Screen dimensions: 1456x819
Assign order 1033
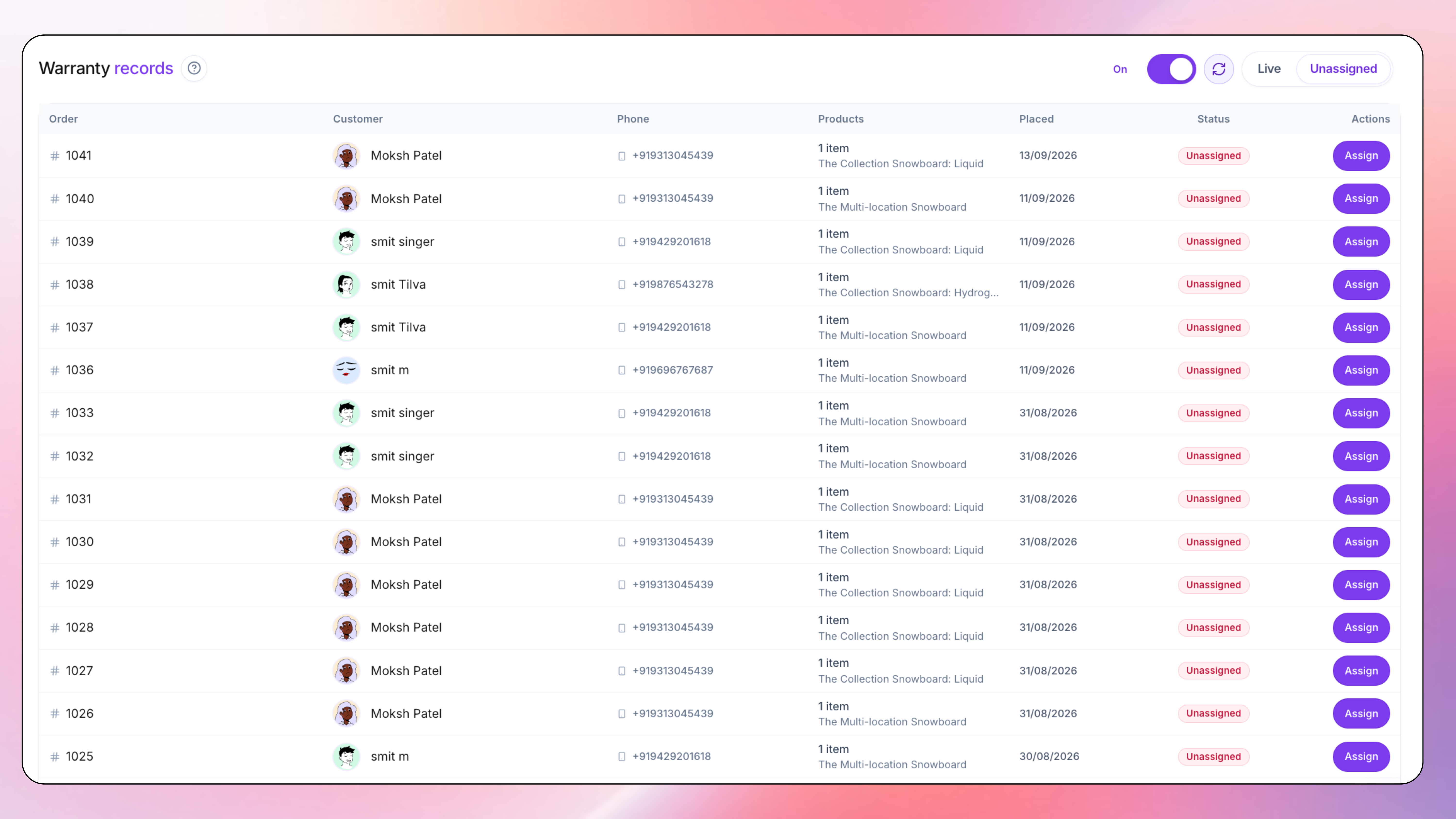click(x=1361, y=413)
